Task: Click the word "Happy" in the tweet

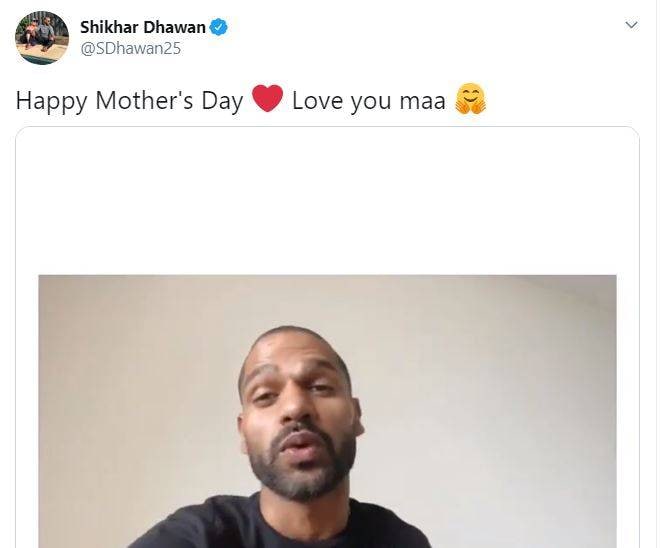Action: pos(51,102)
